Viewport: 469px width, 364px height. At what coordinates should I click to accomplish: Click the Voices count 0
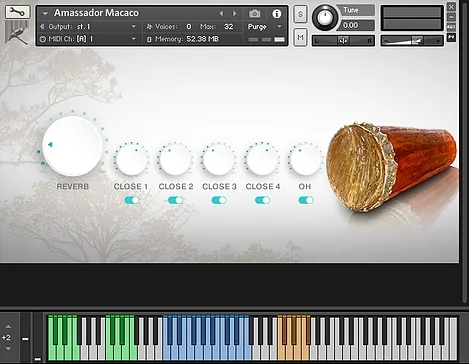point(189,26)
